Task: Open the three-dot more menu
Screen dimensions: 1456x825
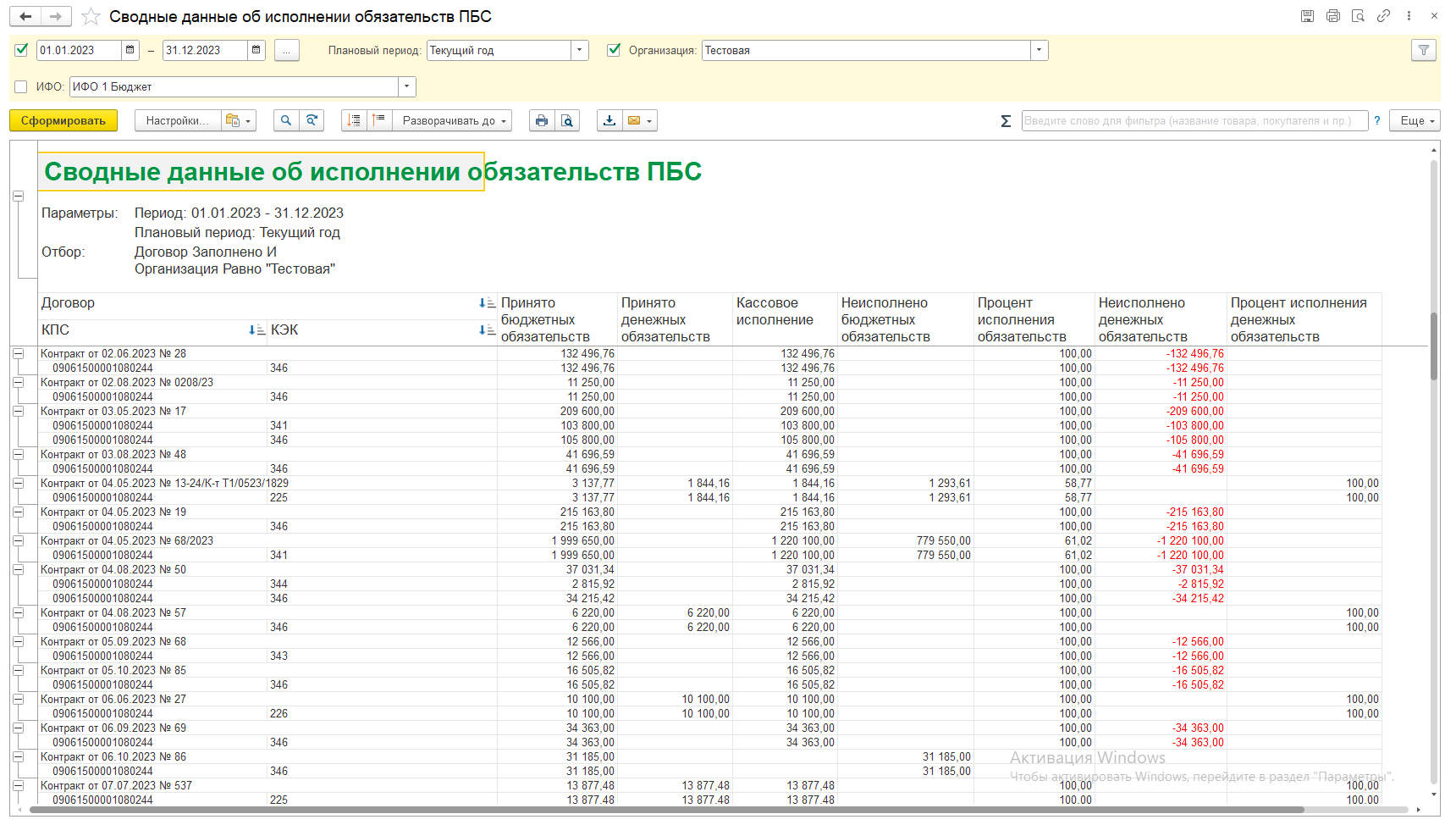Action: (1409, 16)
